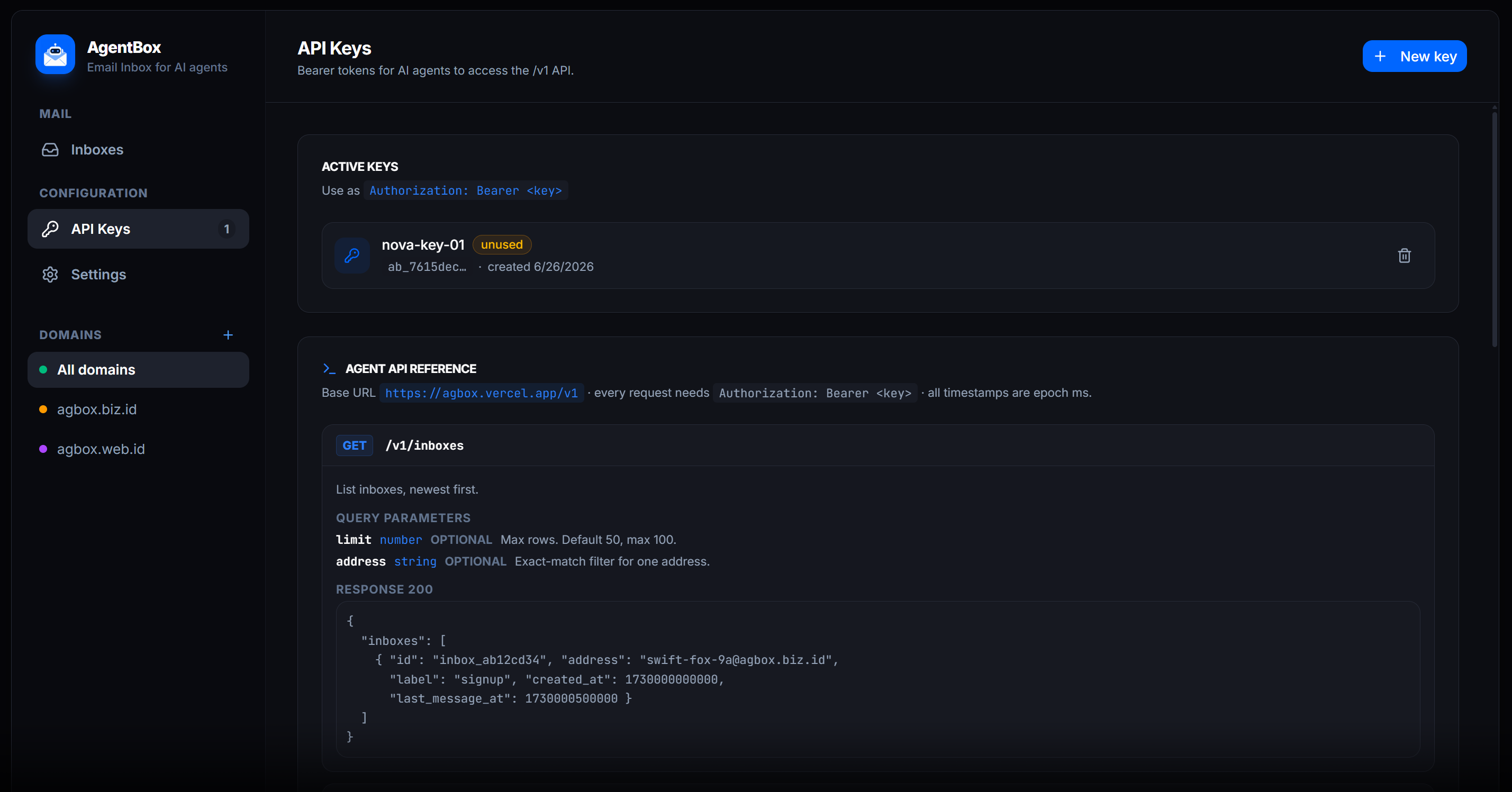
Task: Click the key icon beside API Keys
Action: [50, 229]
